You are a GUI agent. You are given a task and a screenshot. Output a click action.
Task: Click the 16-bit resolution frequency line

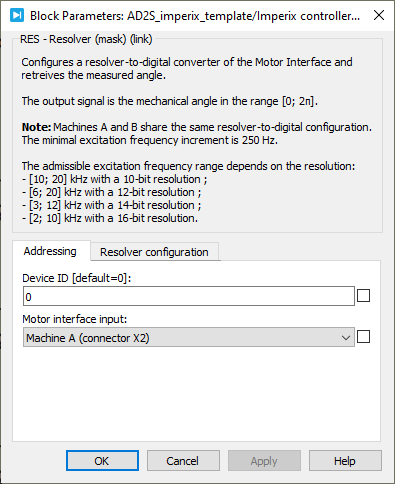(x=110, y=218)
